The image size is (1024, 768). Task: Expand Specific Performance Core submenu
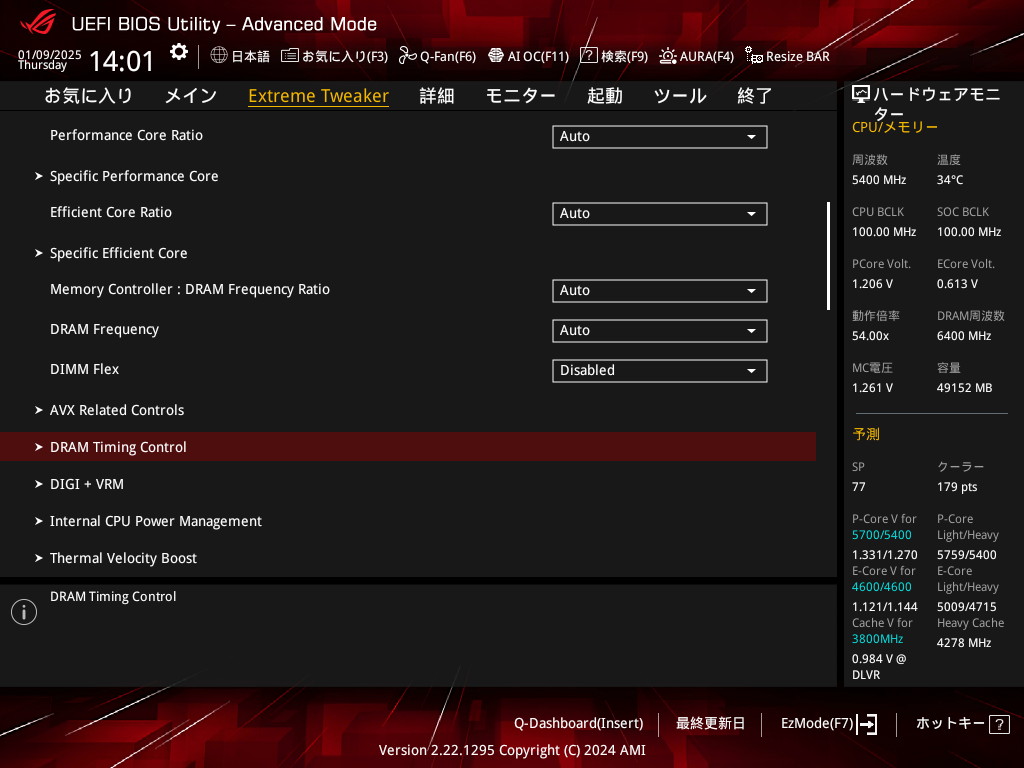tap(134, 176)
